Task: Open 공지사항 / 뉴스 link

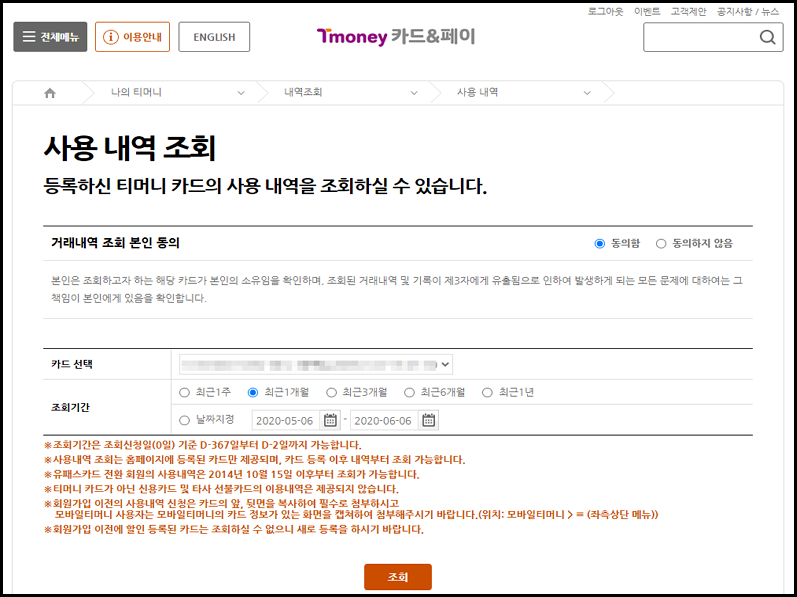Action: 748,11
